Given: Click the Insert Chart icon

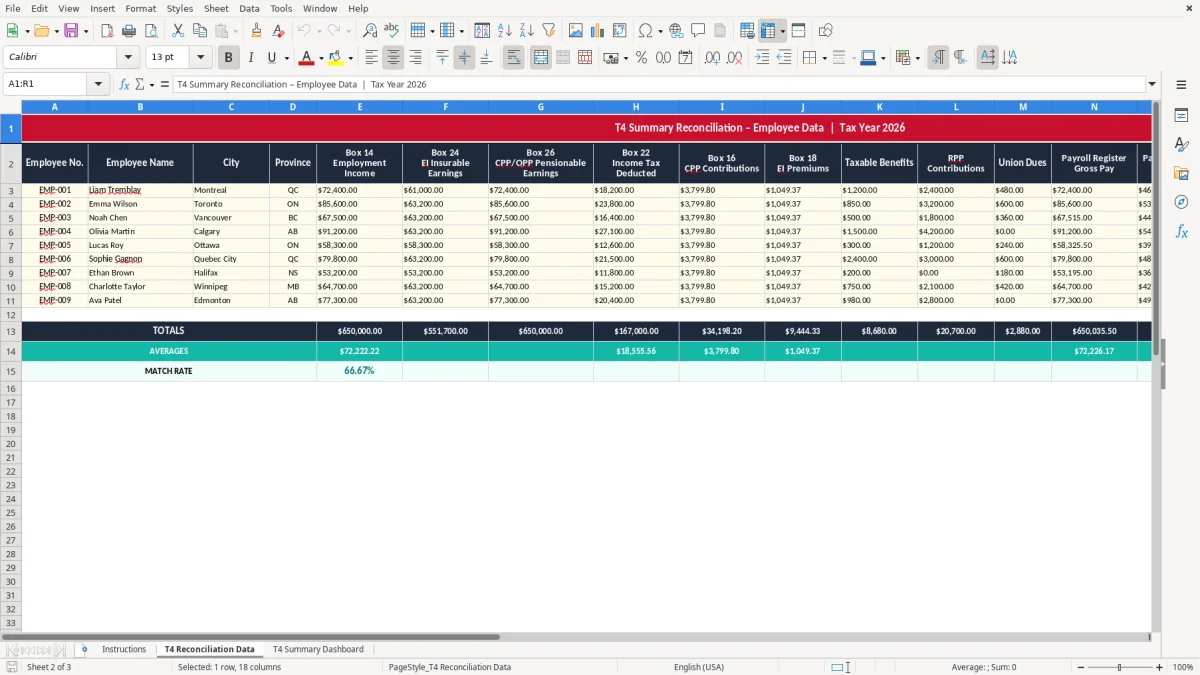Looking at the screenshot, I should (598, 31).
